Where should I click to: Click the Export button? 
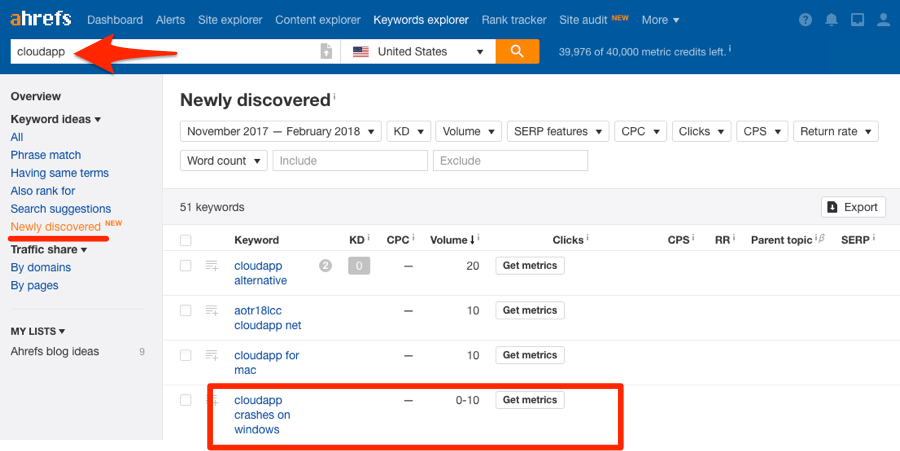(854, 207)
